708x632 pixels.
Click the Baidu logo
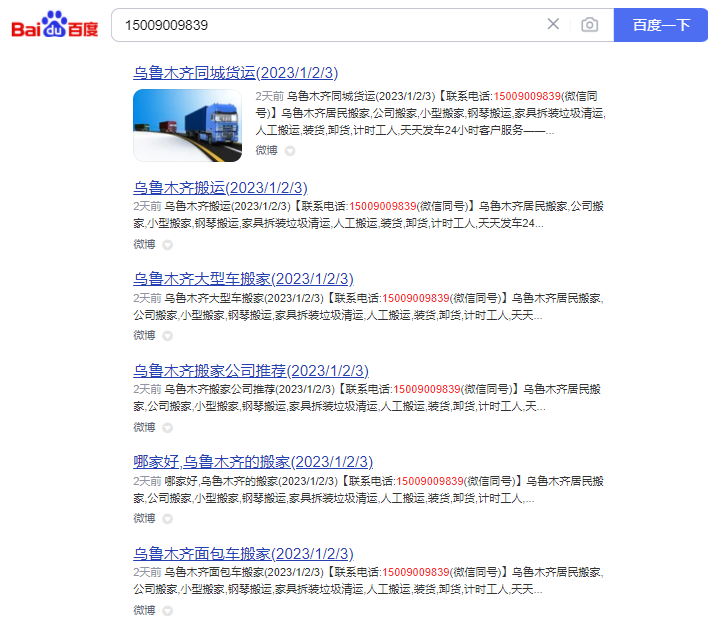pos(55,25)
